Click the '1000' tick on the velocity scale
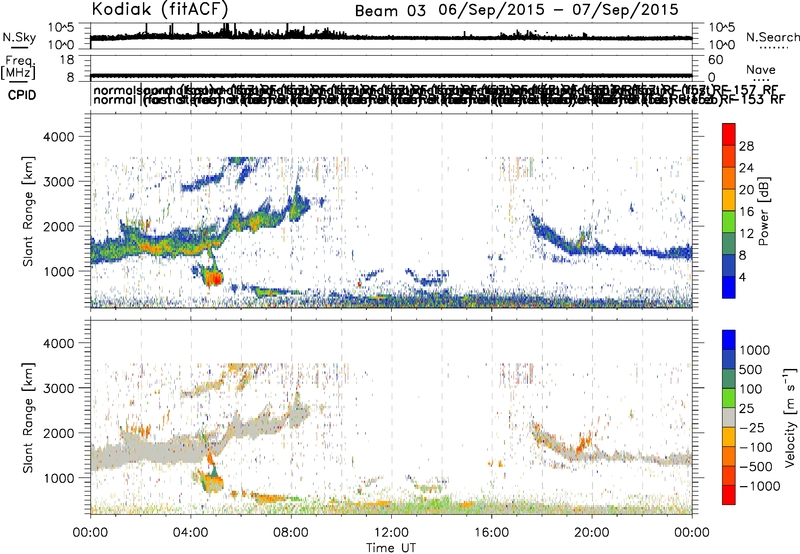Image resolution: width=800 pixels, height=554 pixels. 754,350
